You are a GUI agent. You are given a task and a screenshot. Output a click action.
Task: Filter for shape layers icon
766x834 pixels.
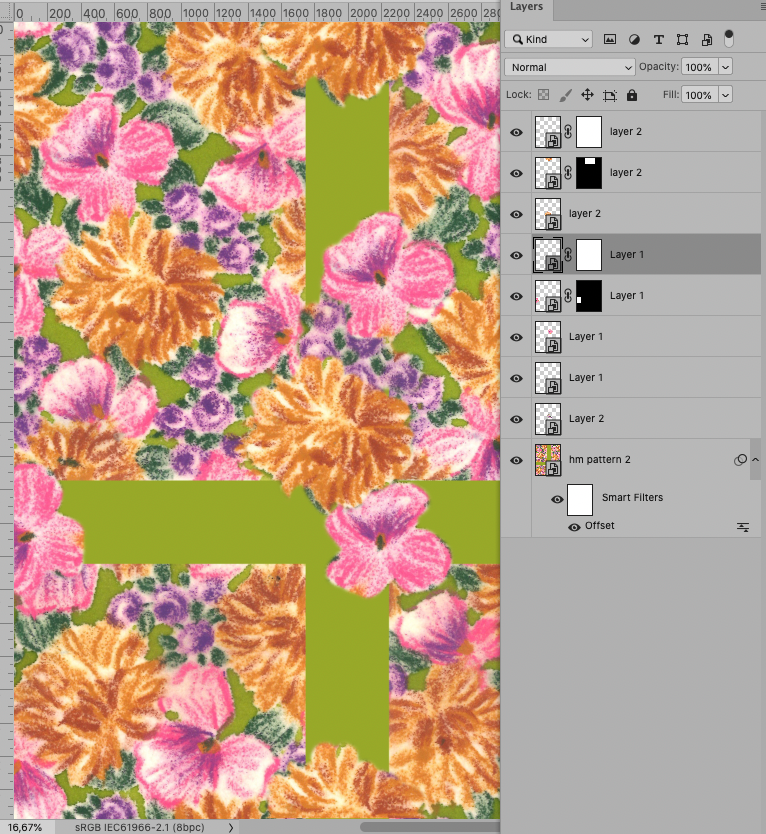coord(682,39)
